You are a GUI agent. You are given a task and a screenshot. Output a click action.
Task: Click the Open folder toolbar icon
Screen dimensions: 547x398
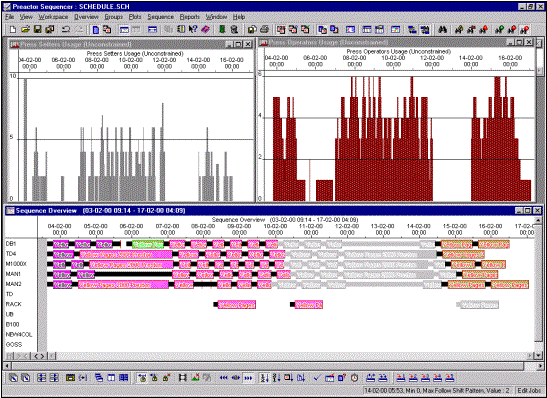point(25,30)
